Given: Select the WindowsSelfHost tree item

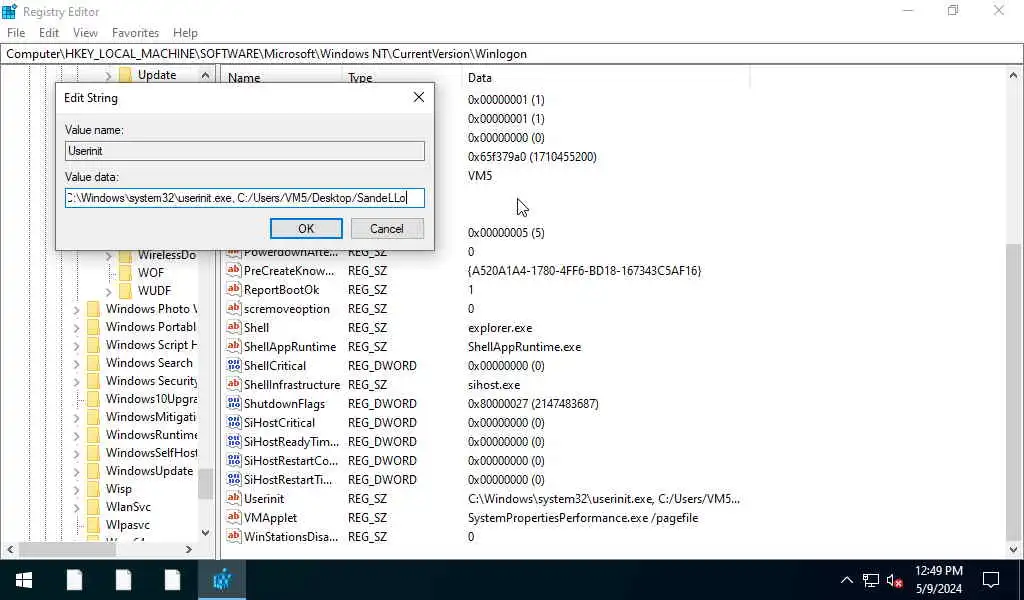Looking at the screenshot, I should click(x=151, y=453).
